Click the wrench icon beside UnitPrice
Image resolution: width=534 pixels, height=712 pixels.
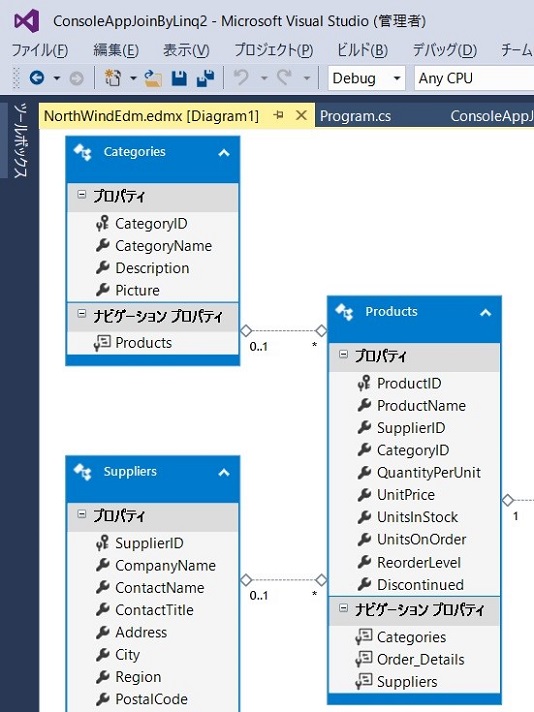pyautogui.click(x=364, y=494)
